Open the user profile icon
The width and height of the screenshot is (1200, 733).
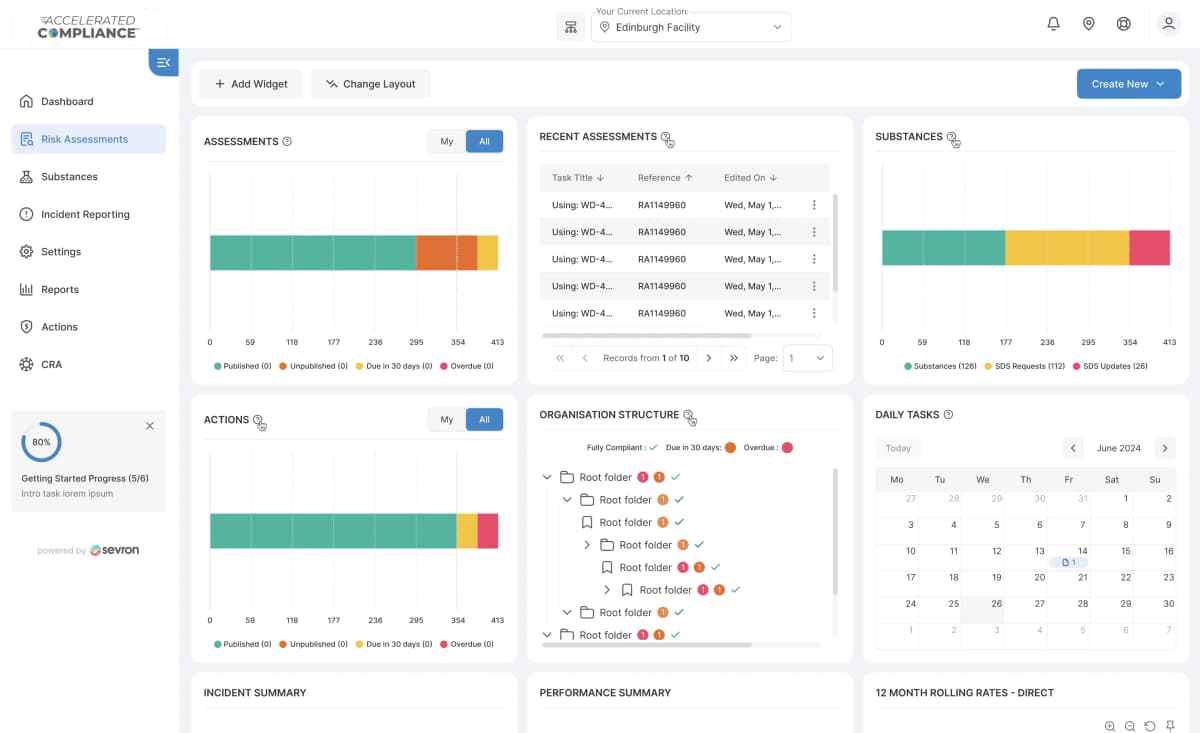(1168, 23)
